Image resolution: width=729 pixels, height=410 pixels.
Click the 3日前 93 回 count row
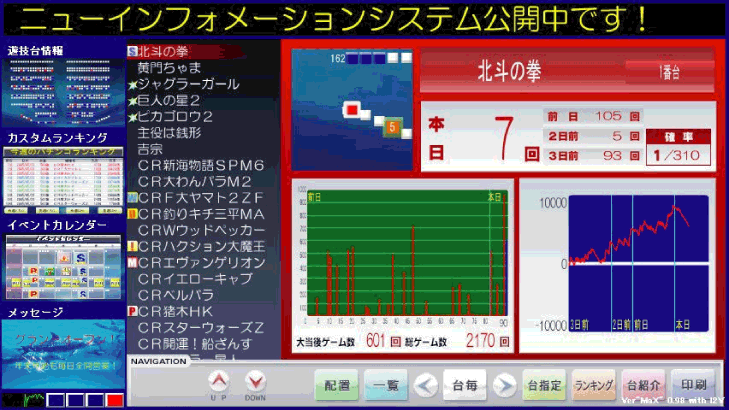click(593, 156)
